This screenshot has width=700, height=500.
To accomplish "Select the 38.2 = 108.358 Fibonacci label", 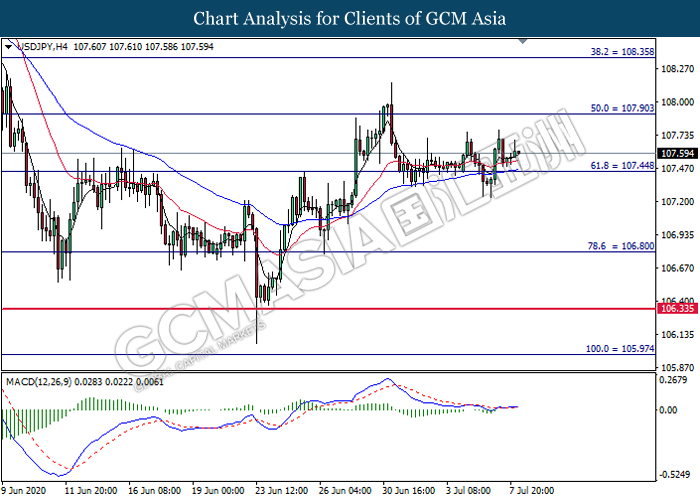I will [x=622, y=51].
